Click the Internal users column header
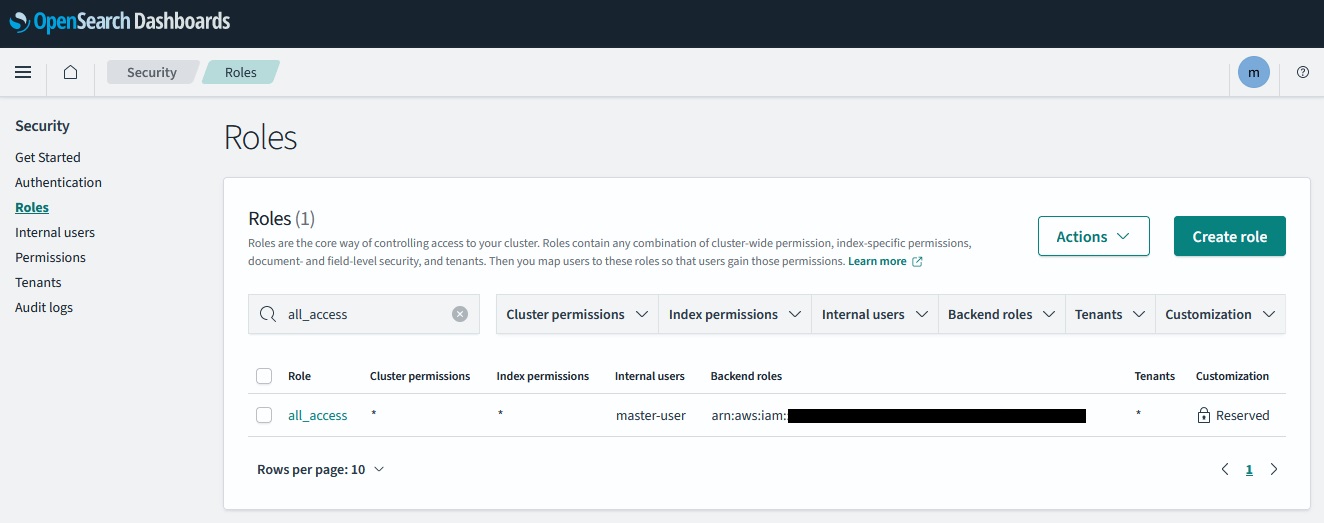The image size is (1324, 523). (650, 376)
